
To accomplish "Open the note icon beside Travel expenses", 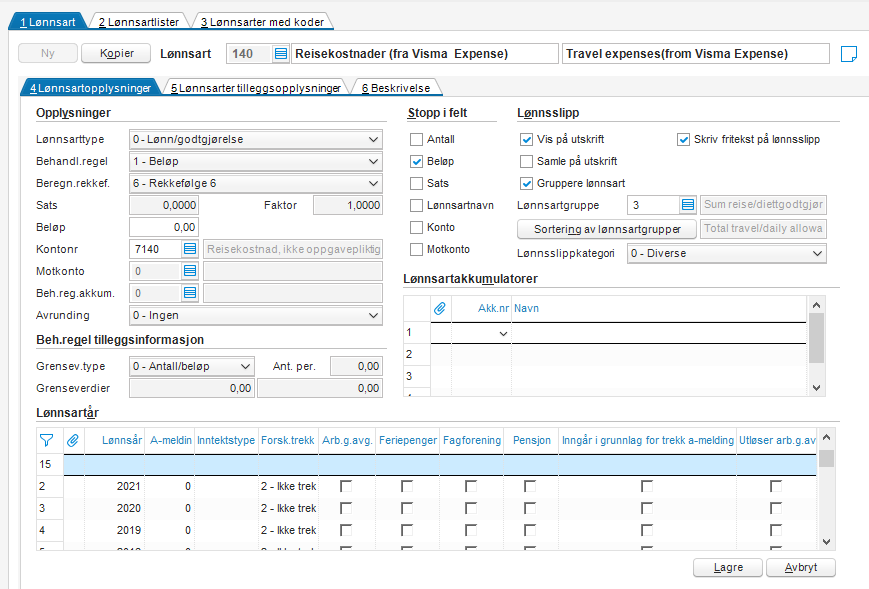I will (848, 54).
